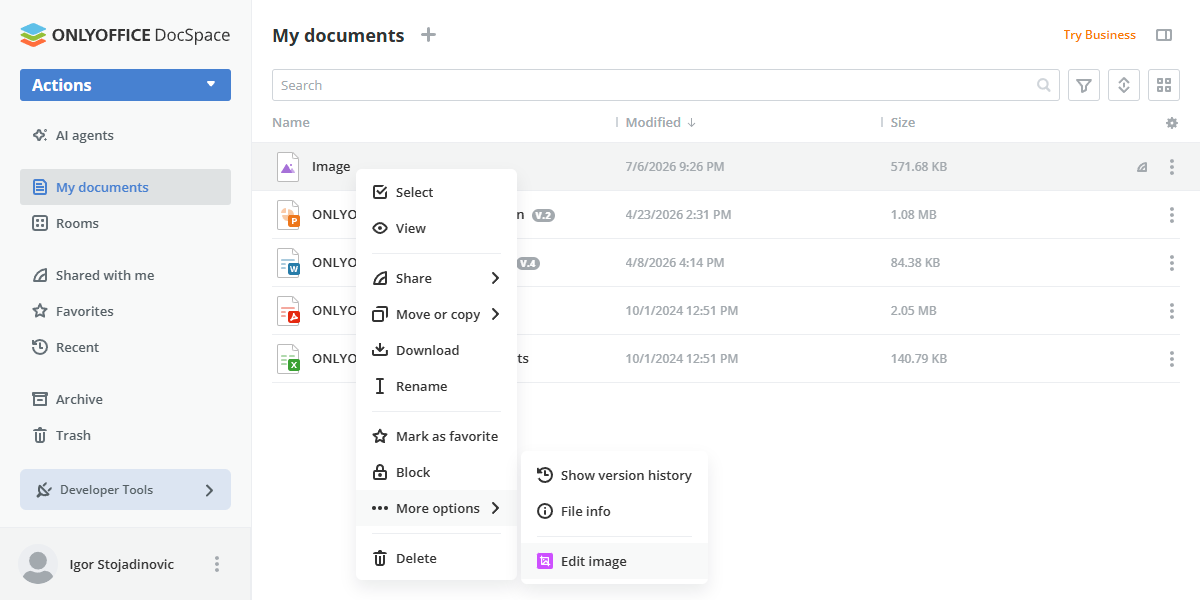Image resolution: width=1200 pixels, height=600 pixels.
Task: Choose Select in context menu
Action: (x=436, y=192)
